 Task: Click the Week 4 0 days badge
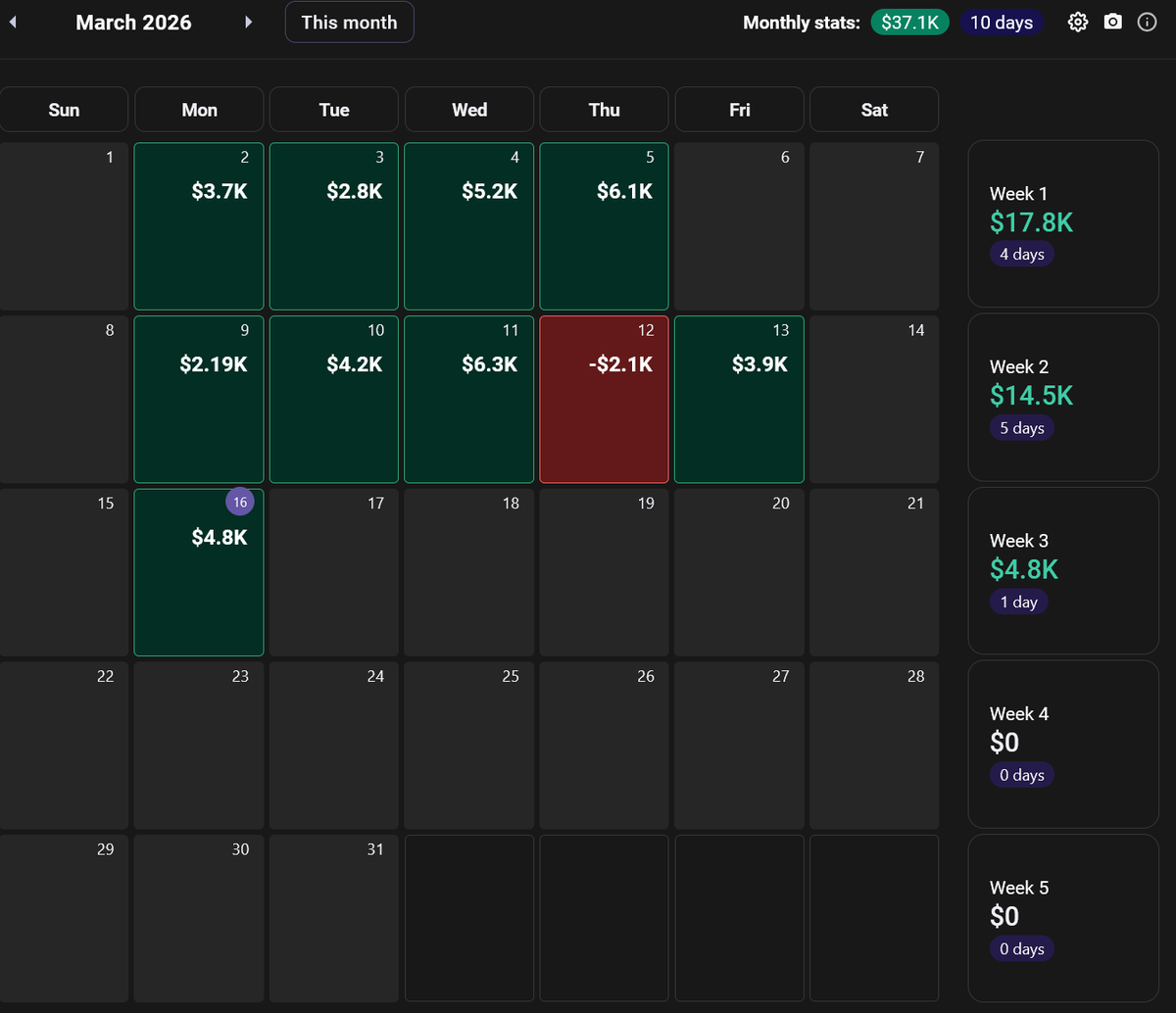coord(1022,775)
